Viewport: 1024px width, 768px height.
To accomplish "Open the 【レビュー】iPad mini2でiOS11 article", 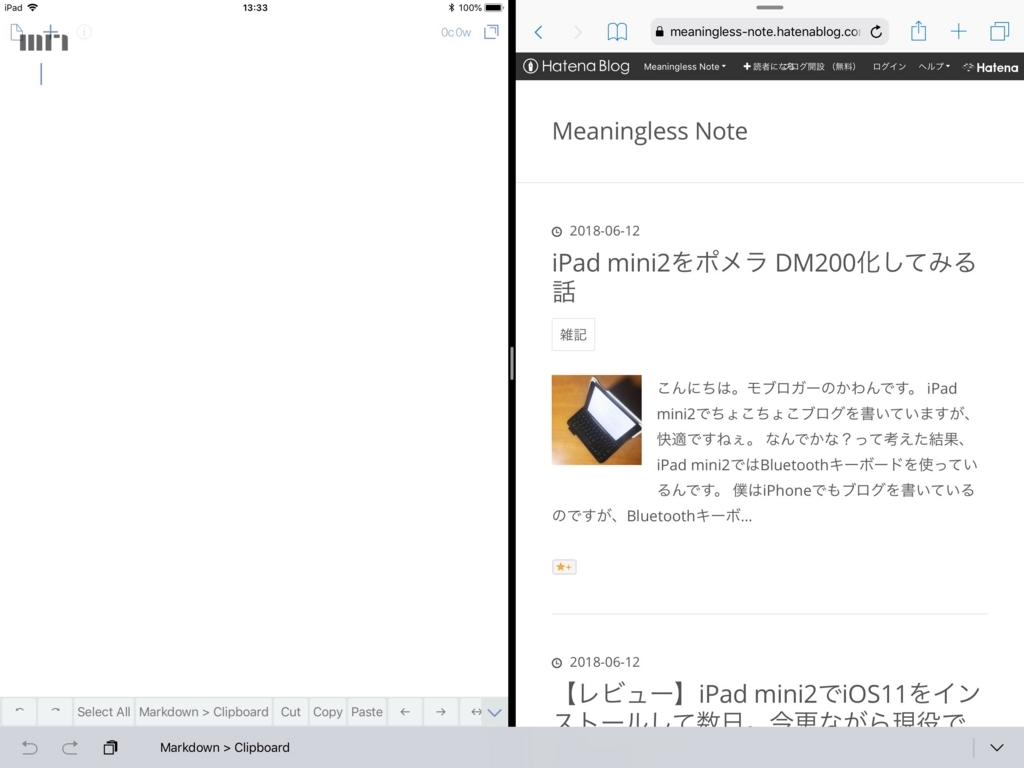I will point(767,705).
